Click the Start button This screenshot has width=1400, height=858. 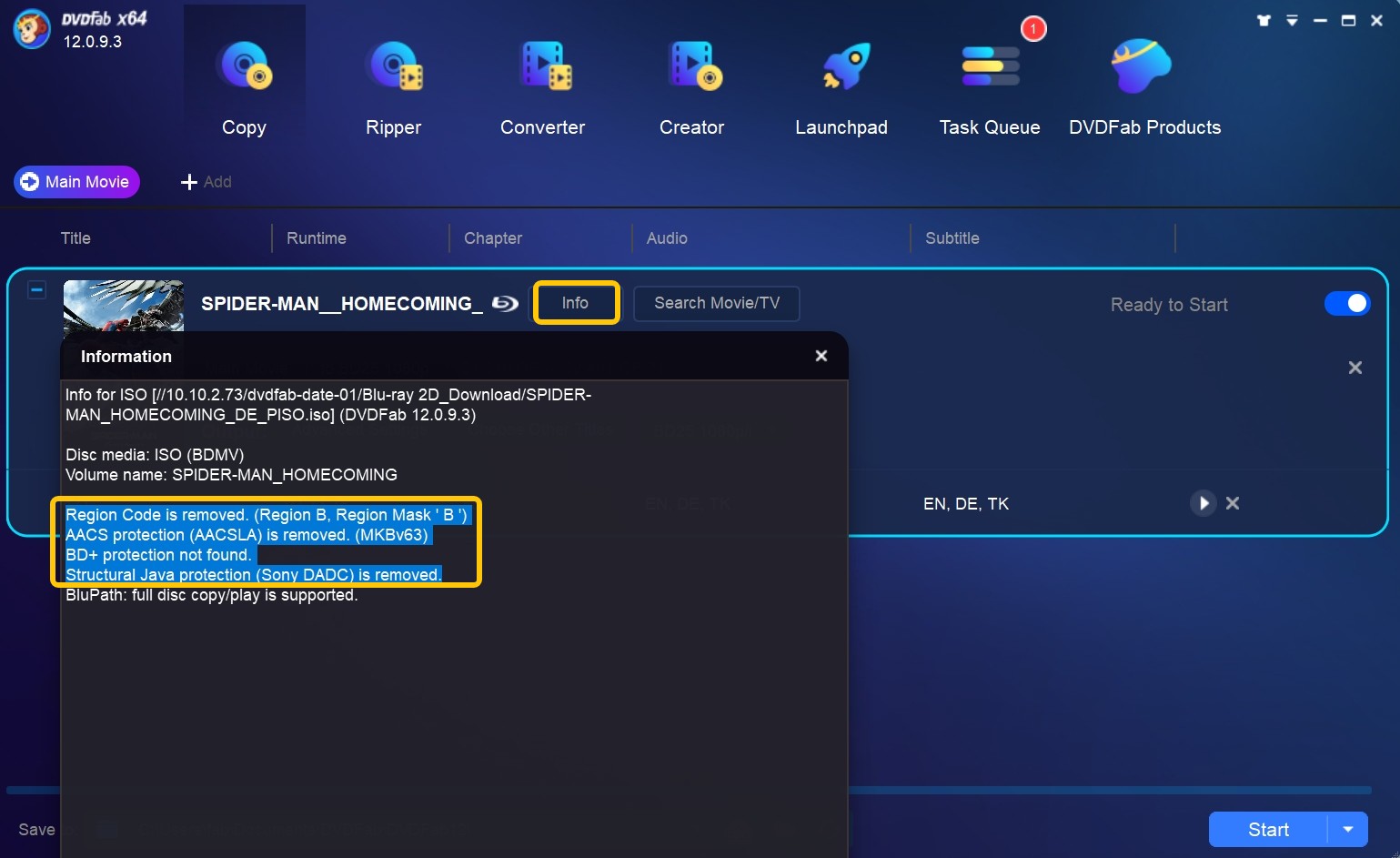click(x=1268, y=830)
